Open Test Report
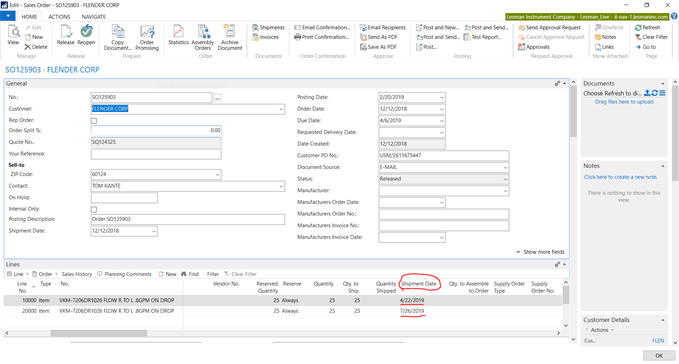 [x=482, y=37]
